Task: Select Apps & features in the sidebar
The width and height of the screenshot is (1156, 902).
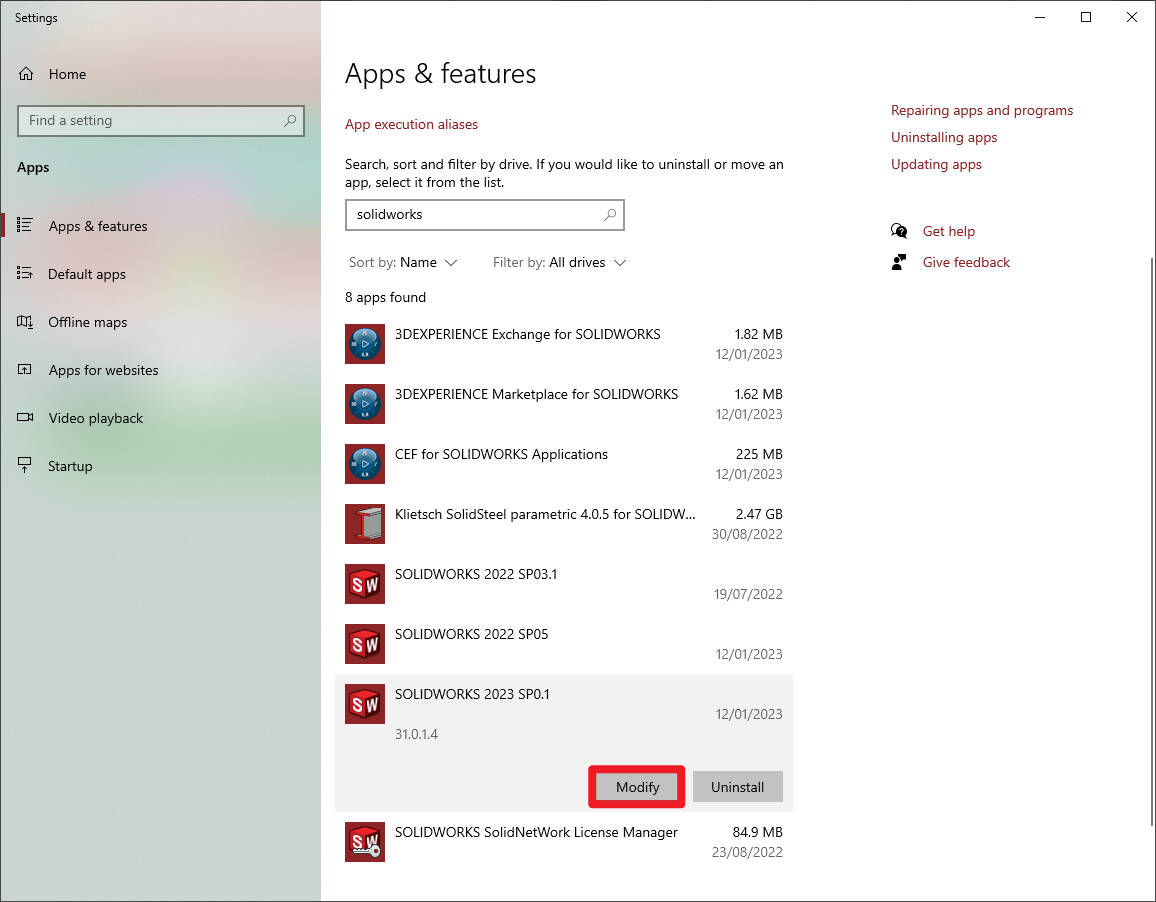Action: (x=25, y=225)
